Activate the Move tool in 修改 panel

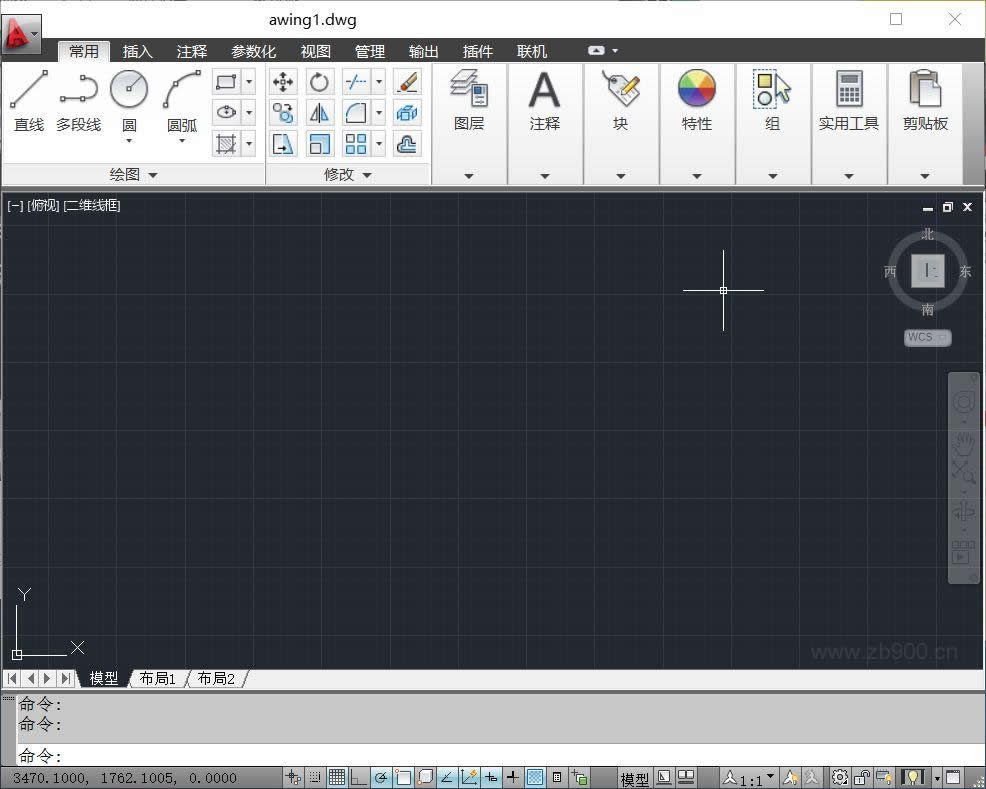click(x=283, y=82)
